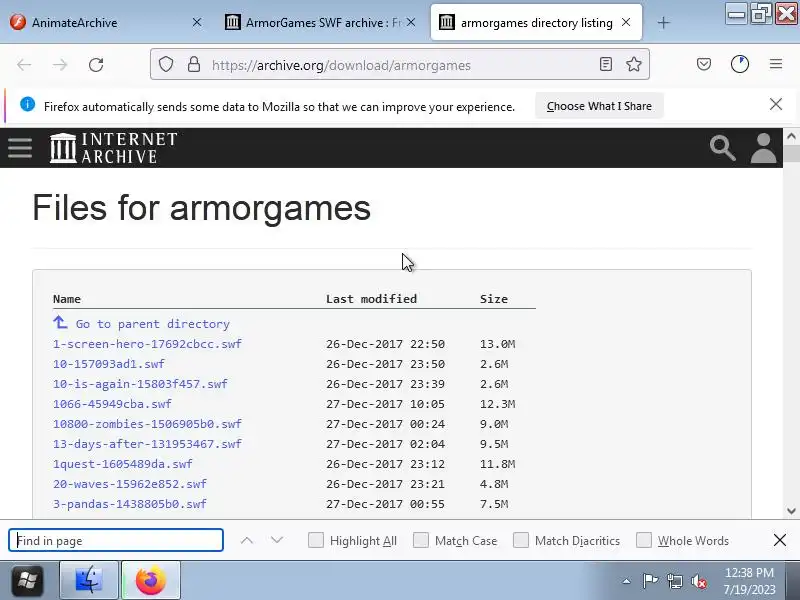Enable the Whole Words checkbox

(x=644, y=540)
